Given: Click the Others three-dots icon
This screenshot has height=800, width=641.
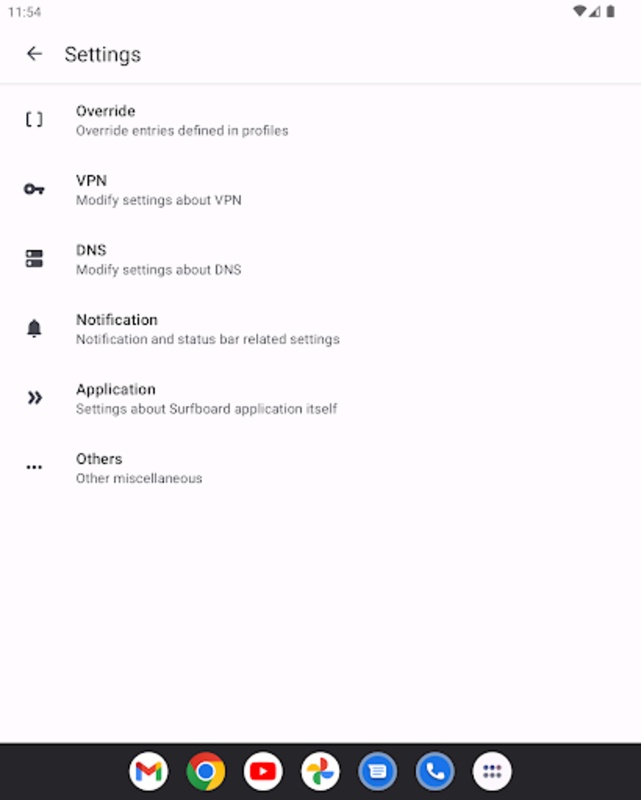Looking at the screenshot, I should (34, 467).
